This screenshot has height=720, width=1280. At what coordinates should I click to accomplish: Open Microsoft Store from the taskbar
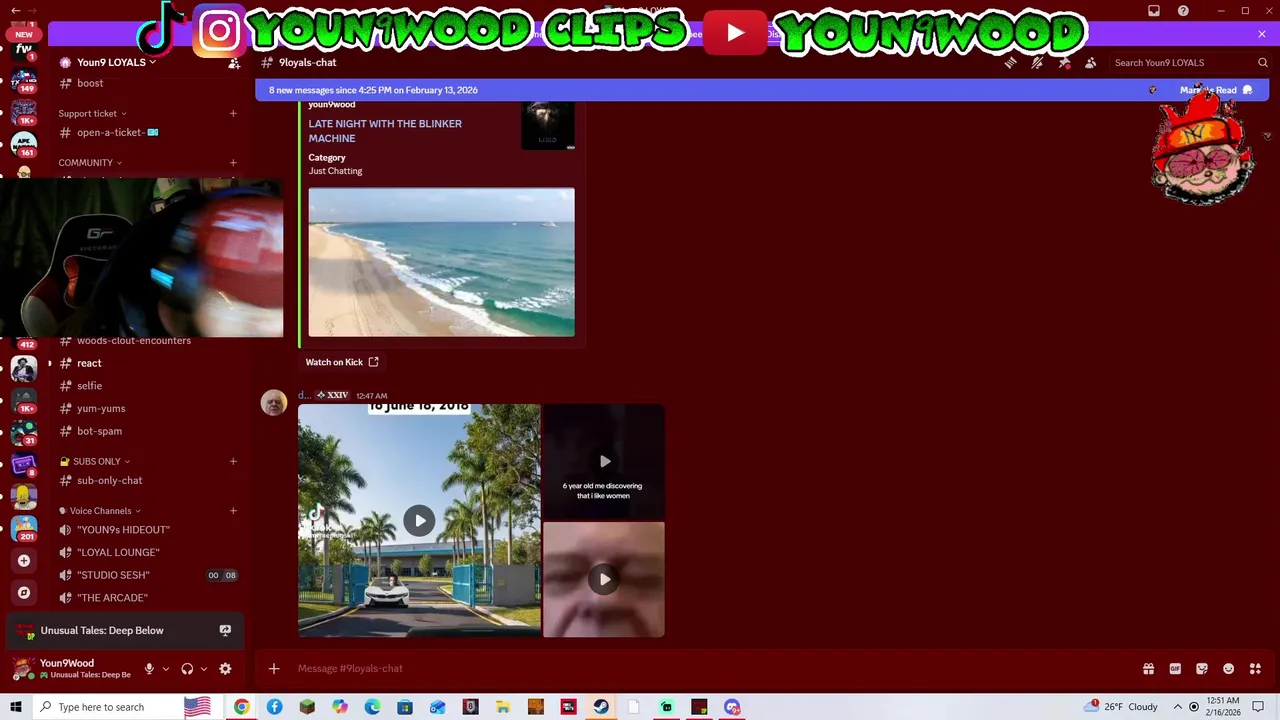(x=405, y=707)
